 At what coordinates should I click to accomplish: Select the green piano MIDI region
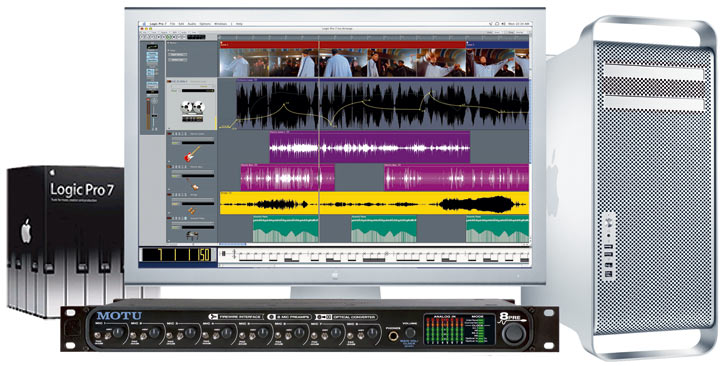[x=286, y=228]
